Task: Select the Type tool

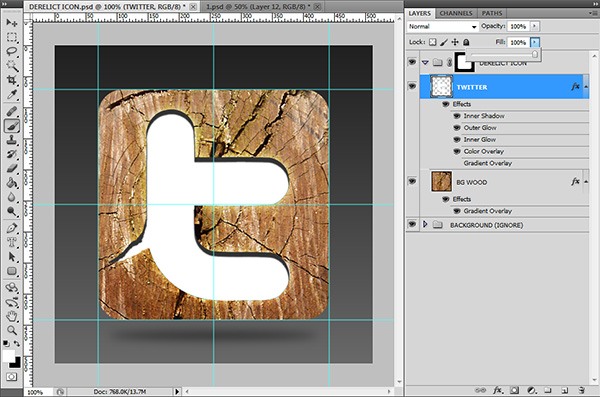Action: pos(11,242)
